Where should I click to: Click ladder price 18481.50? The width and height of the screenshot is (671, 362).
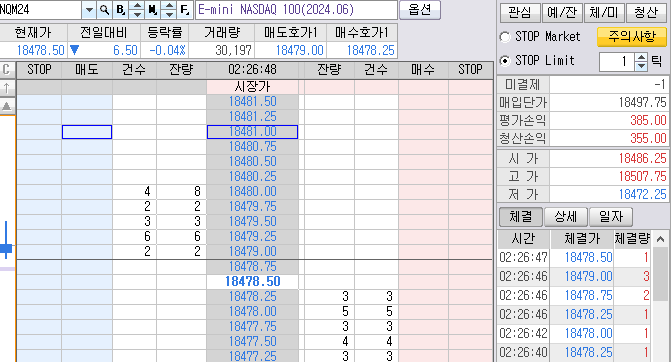252,102
